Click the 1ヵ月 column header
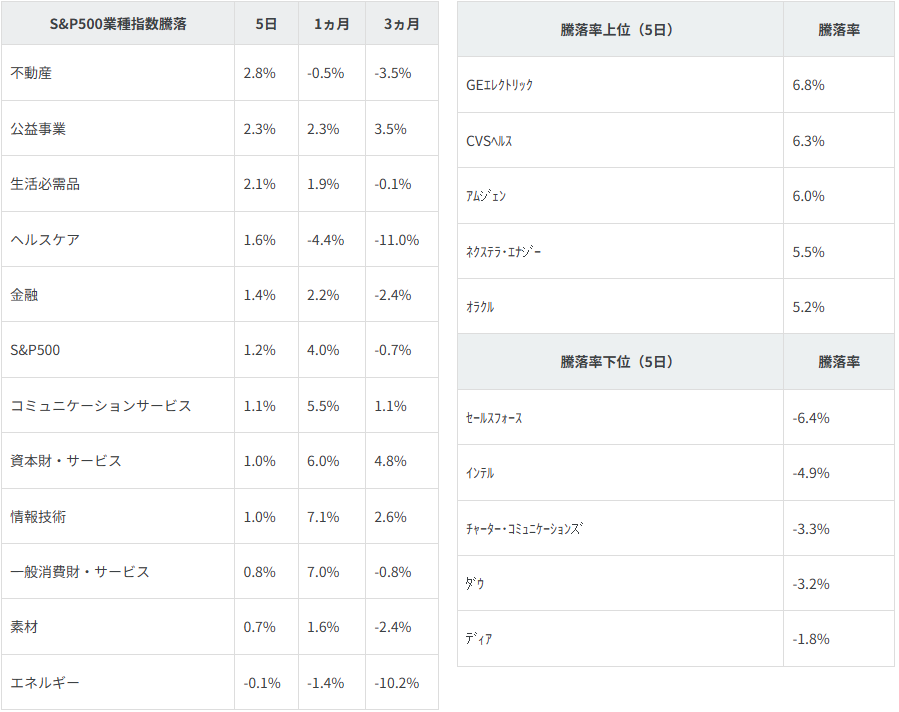The width and height of the screenshot is (899, 712). click(x=332, y=23)
